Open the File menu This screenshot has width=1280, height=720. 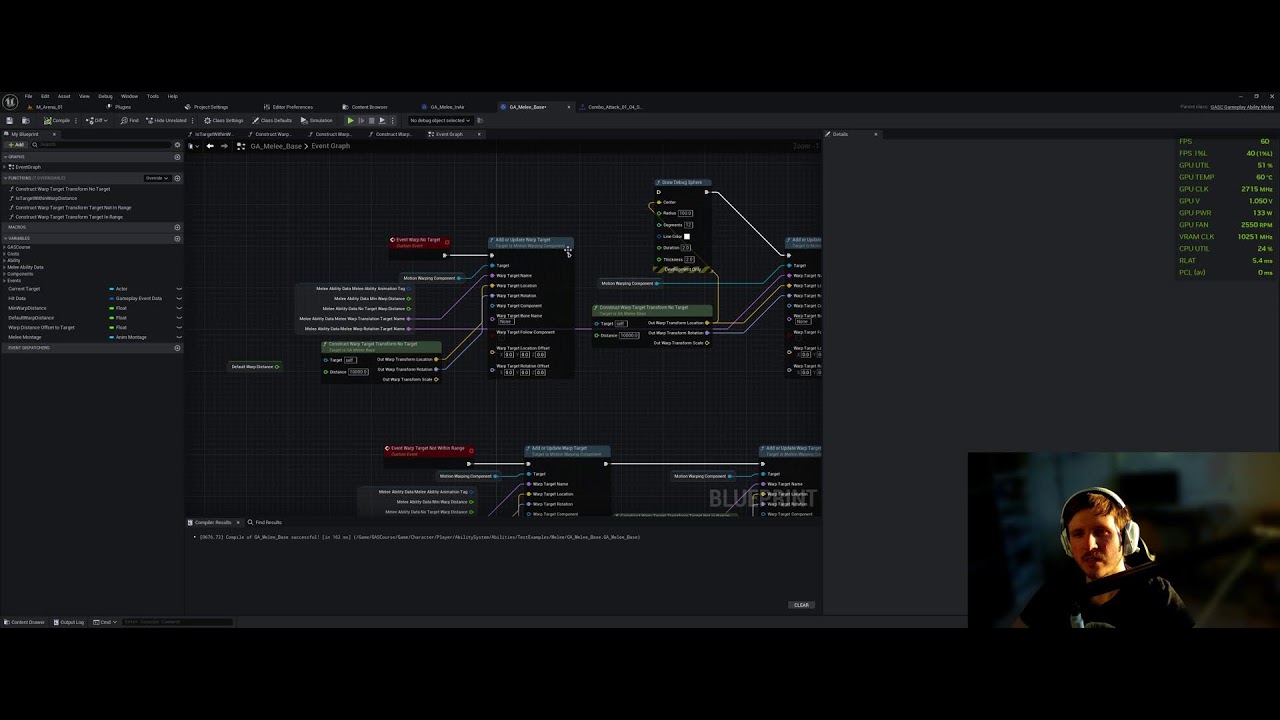tap(28, 96)
